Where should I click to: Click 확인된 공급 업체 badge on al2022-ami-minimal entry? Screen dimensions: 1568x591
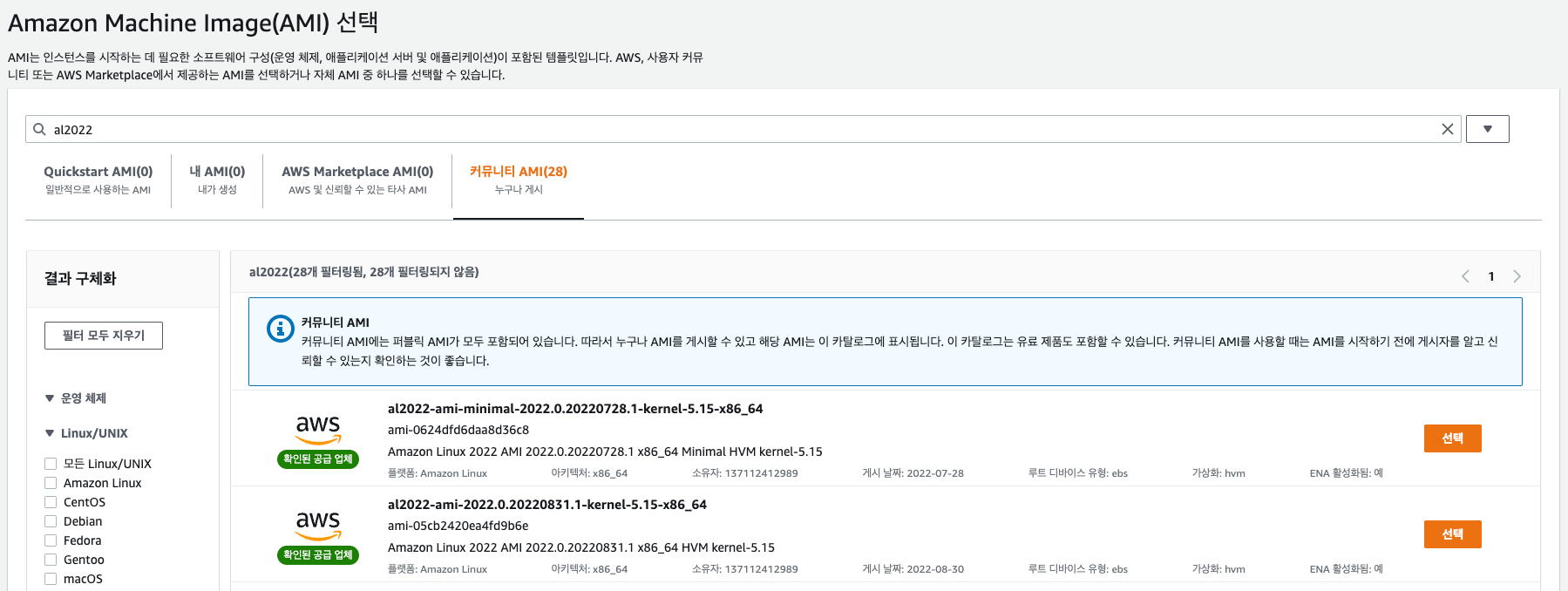point(318,459)
